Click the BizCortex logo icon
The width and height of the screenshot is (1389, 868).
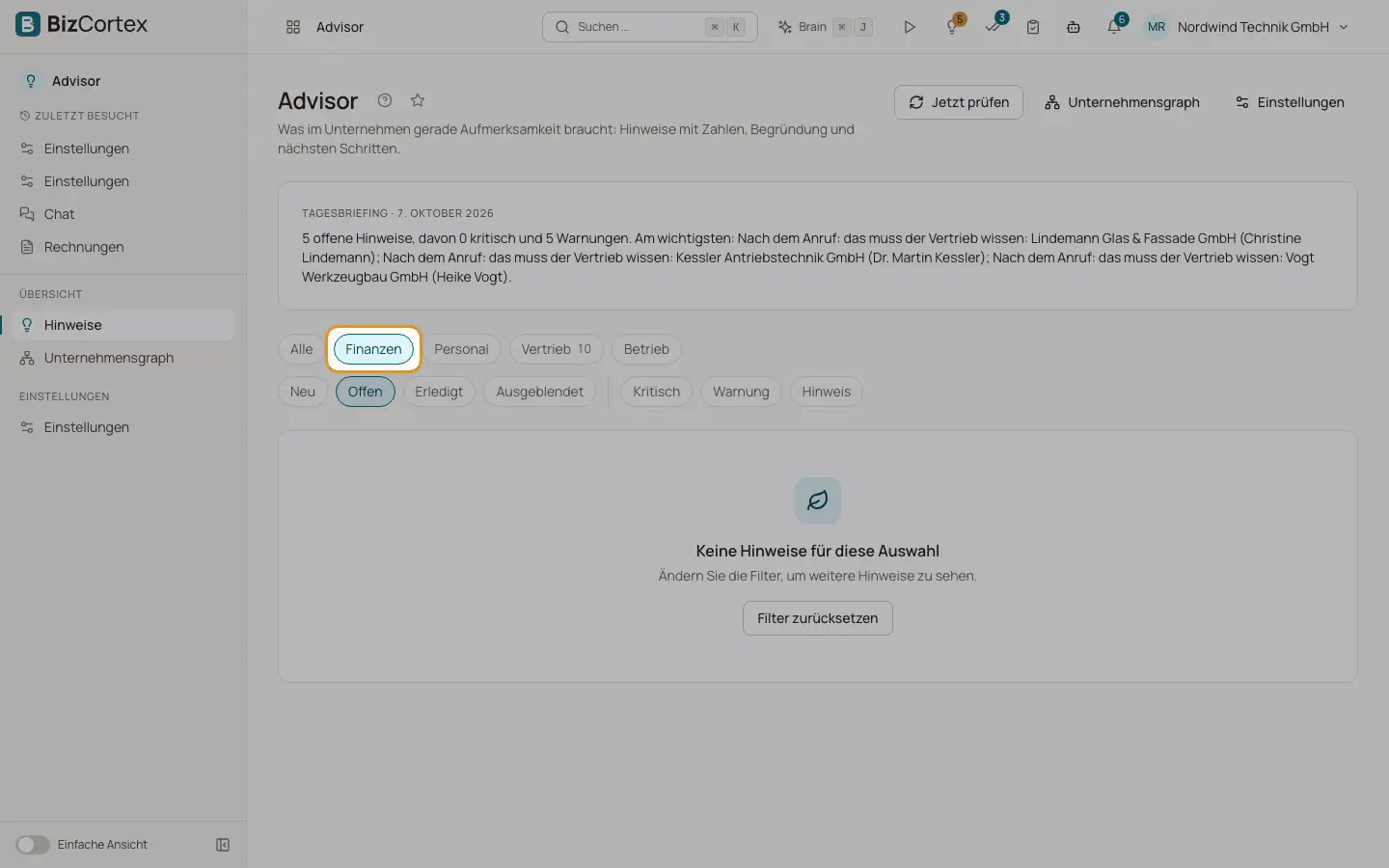[28, 24]
